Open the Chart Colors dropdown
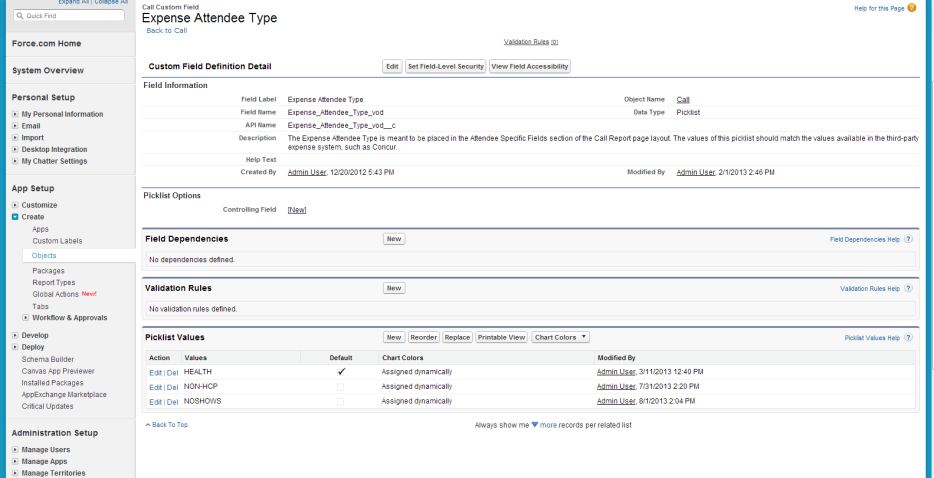The width and height of the screenshot is (934, 478). [x=561, y=338]
